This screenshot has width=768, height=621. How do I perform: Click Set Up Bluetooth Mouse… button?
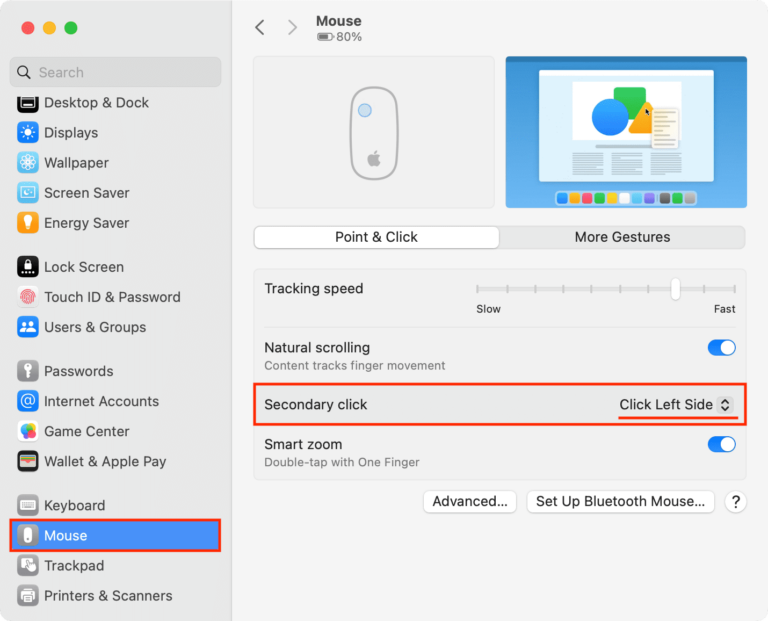pos(621,502)
